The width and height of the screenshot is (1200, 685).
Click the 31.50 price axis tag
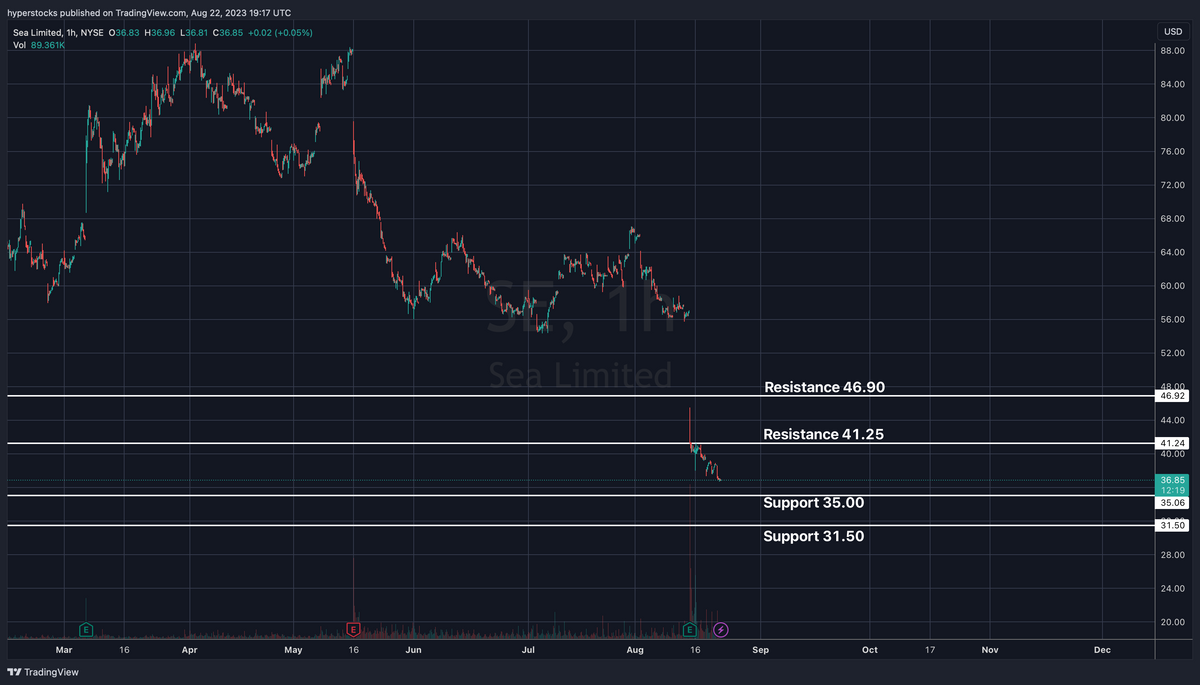pyautogui.click(x=1171, y=525)
